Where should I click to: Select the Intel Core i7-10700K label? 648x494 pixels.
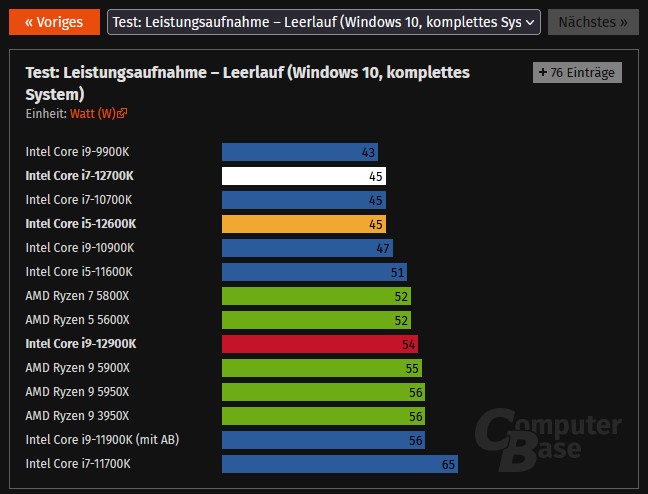tap(79, 200)
